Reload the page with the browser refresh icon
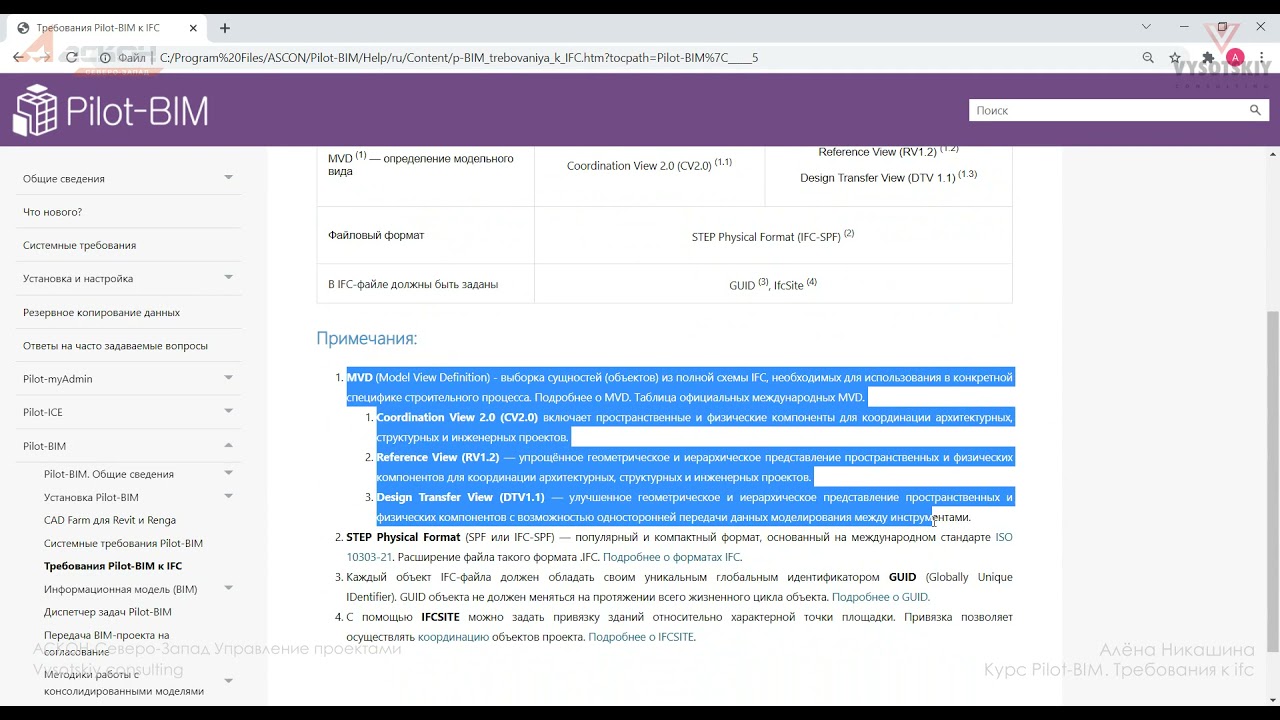This screenshot has width=1280, height=720. point(72,57)
